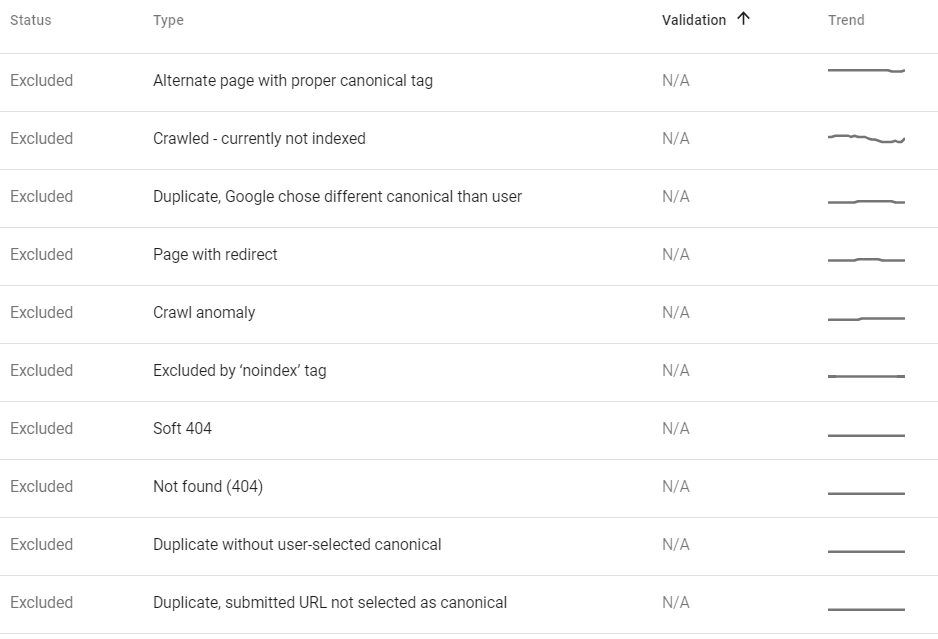Click the trend sparkline for Crawled not indexed
The width and height of the screenshot is (938, 639).
[866, 139]
